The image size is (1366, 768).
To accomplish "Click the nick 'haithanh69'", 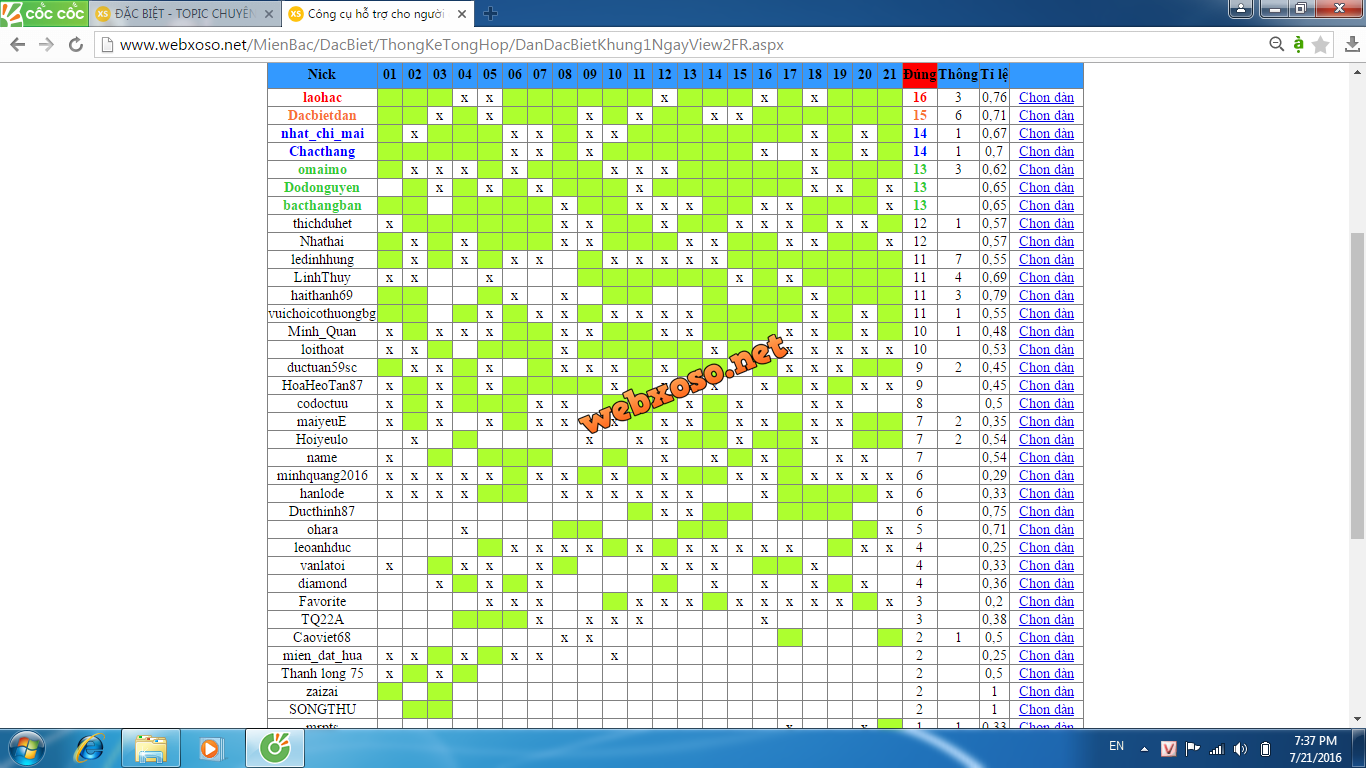I will tap(322, 295).
